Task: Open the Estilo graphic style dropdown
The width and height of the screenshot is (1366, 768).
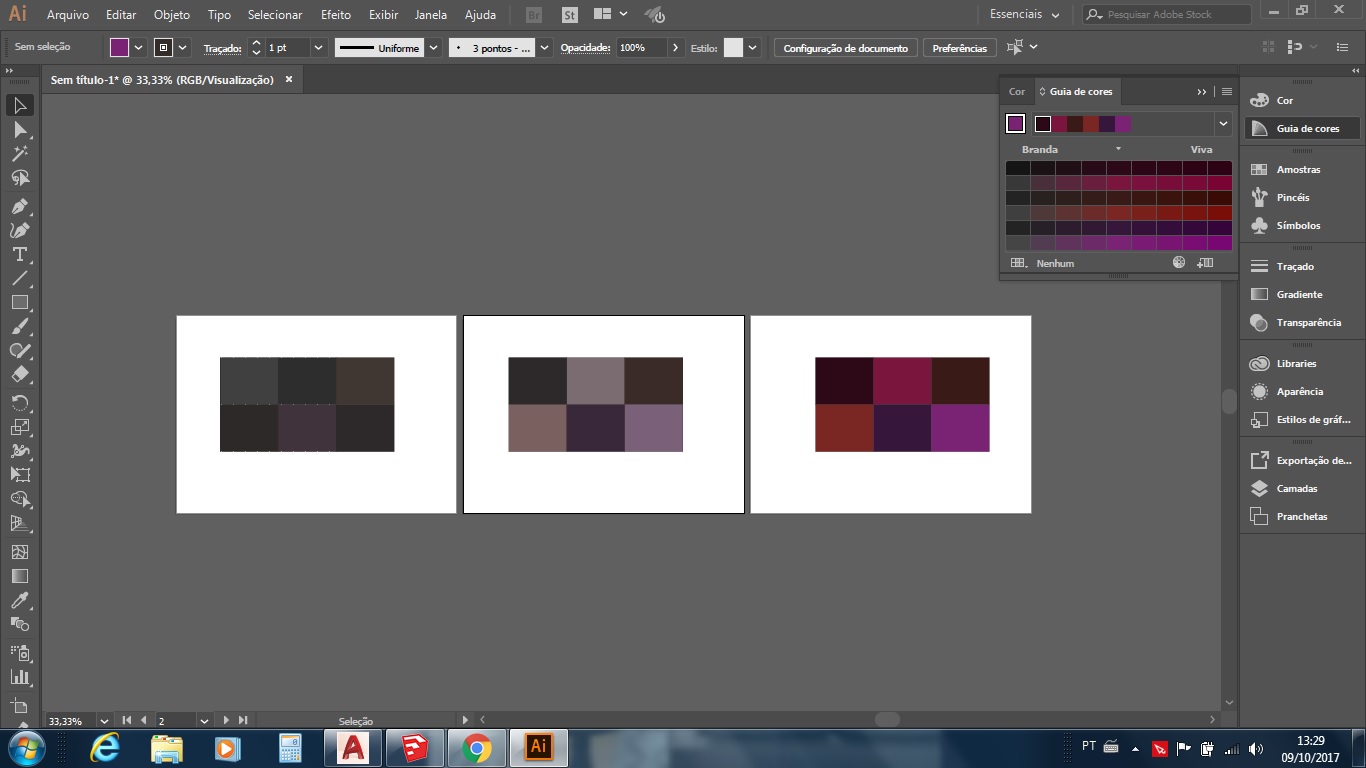Action: 753,48
